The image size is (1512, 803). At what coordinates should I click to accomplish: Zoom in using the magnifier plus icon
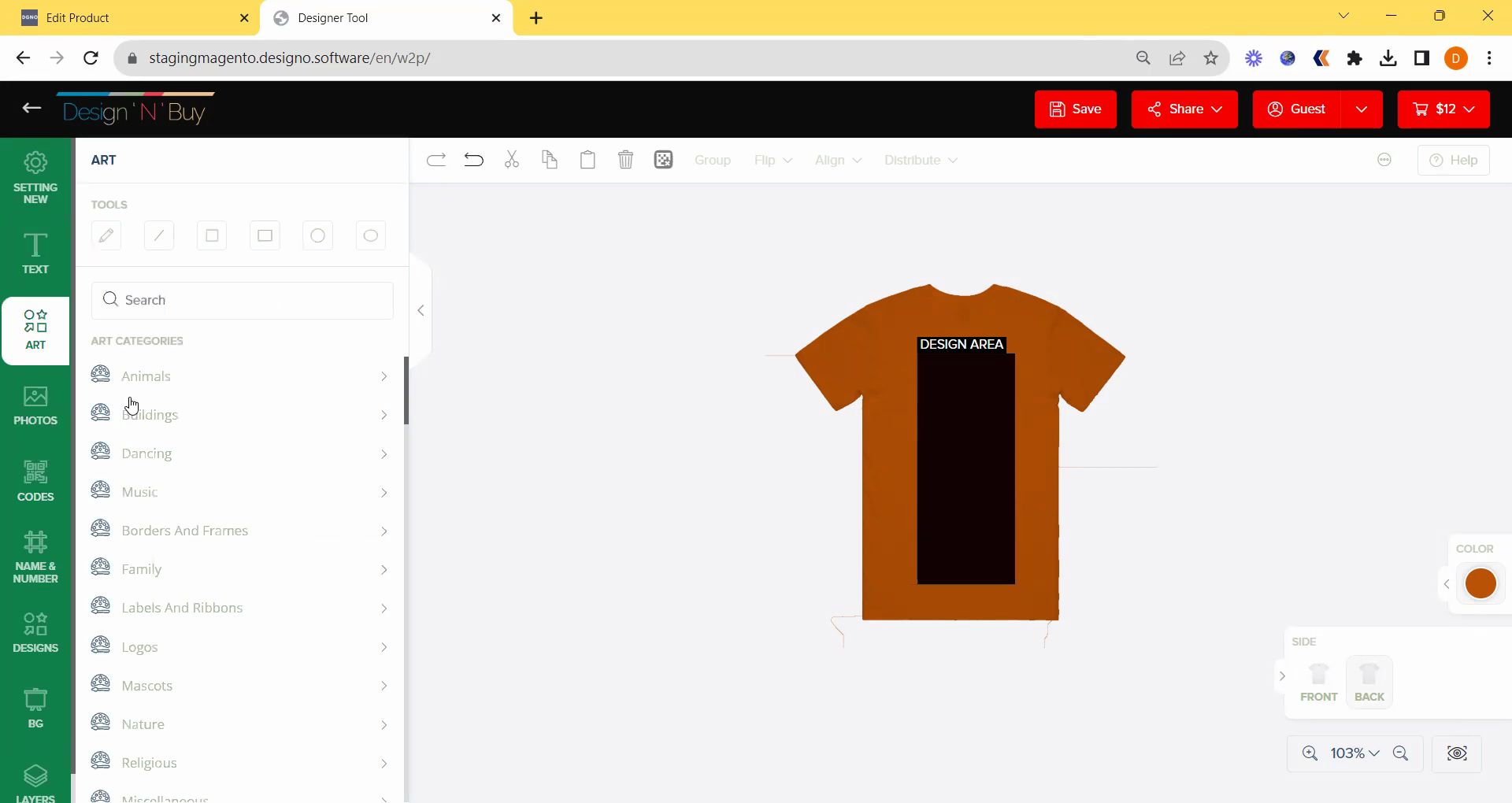pyautogui.click(x=1310, y=753)
